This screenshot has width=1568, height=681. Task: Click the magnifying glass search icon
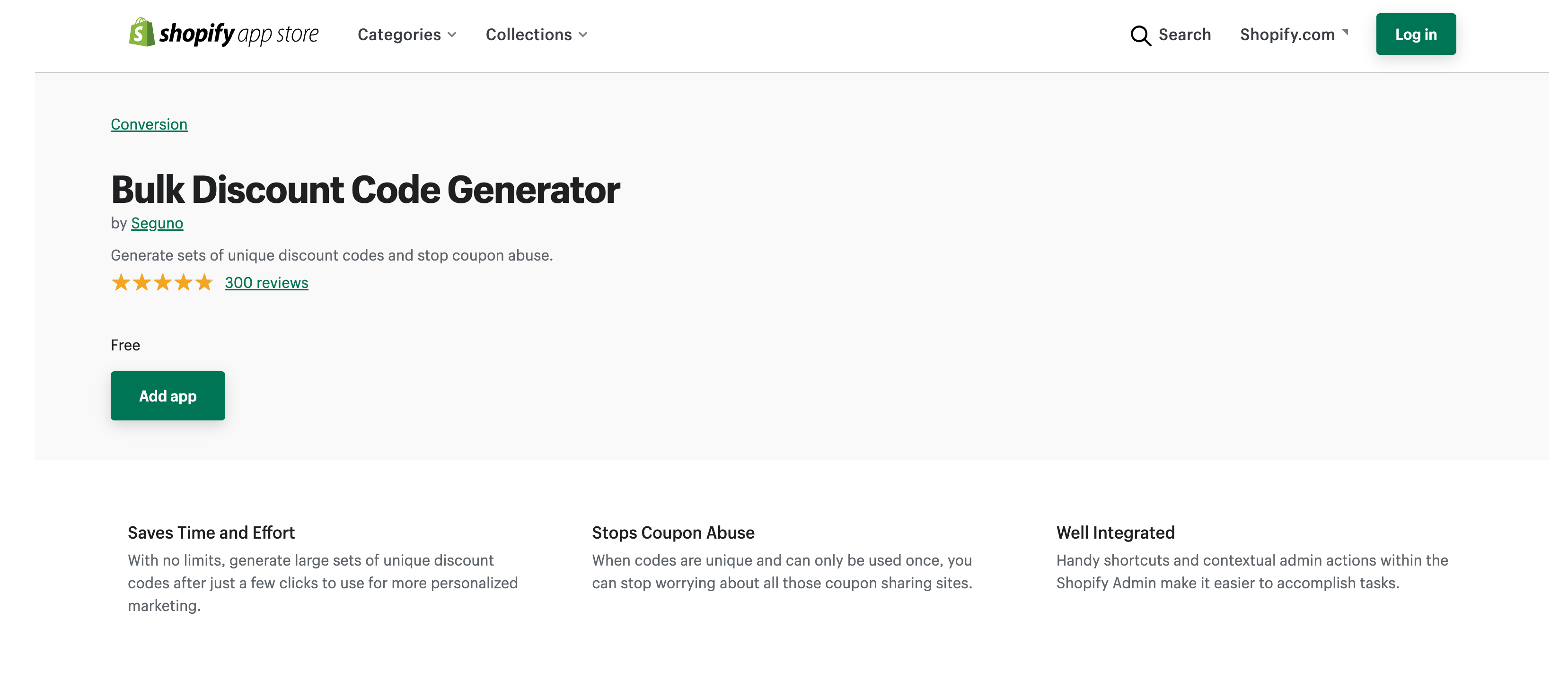1140,35
